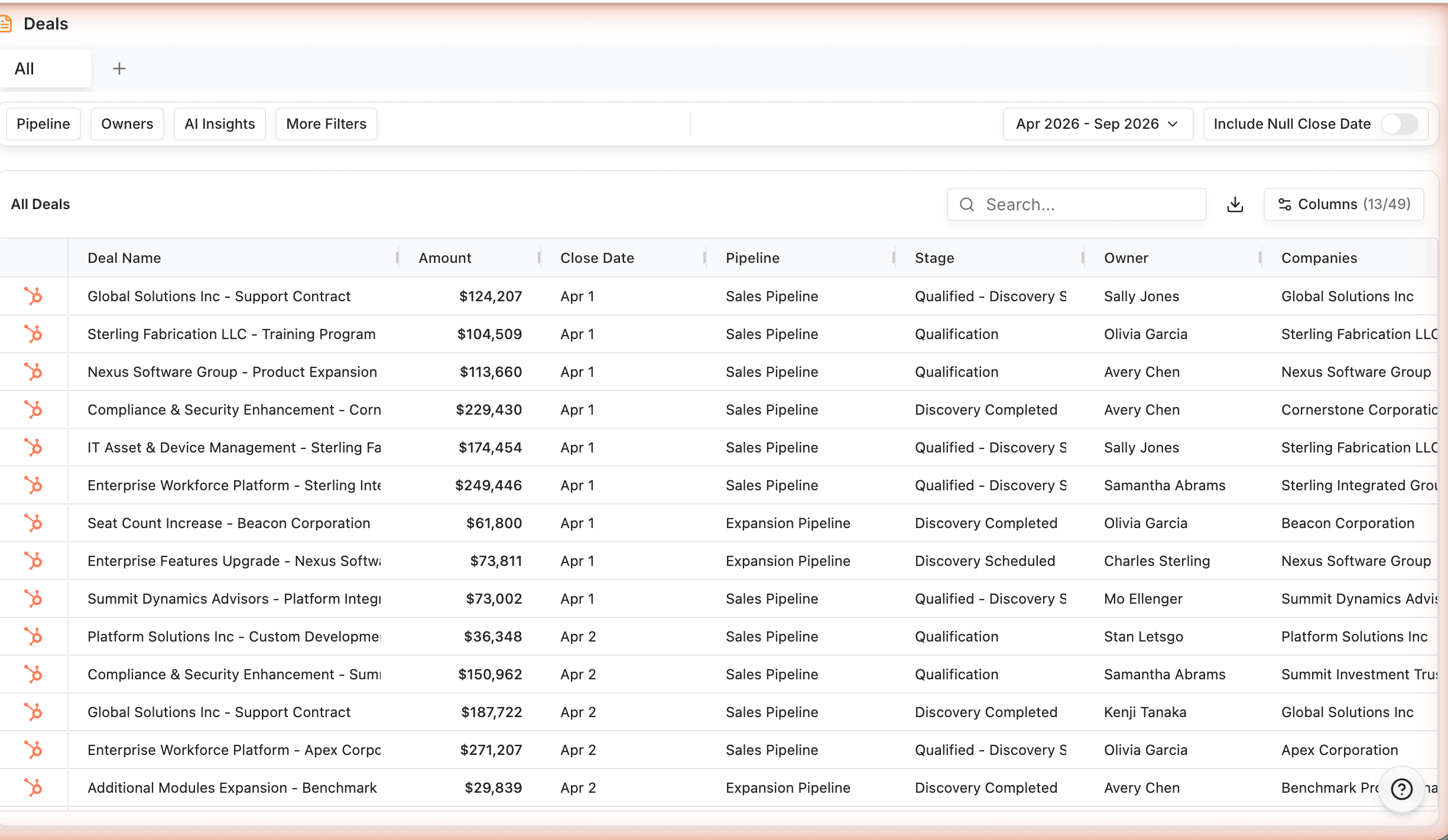Click the plus icon to add a view

tap(119, 69)
